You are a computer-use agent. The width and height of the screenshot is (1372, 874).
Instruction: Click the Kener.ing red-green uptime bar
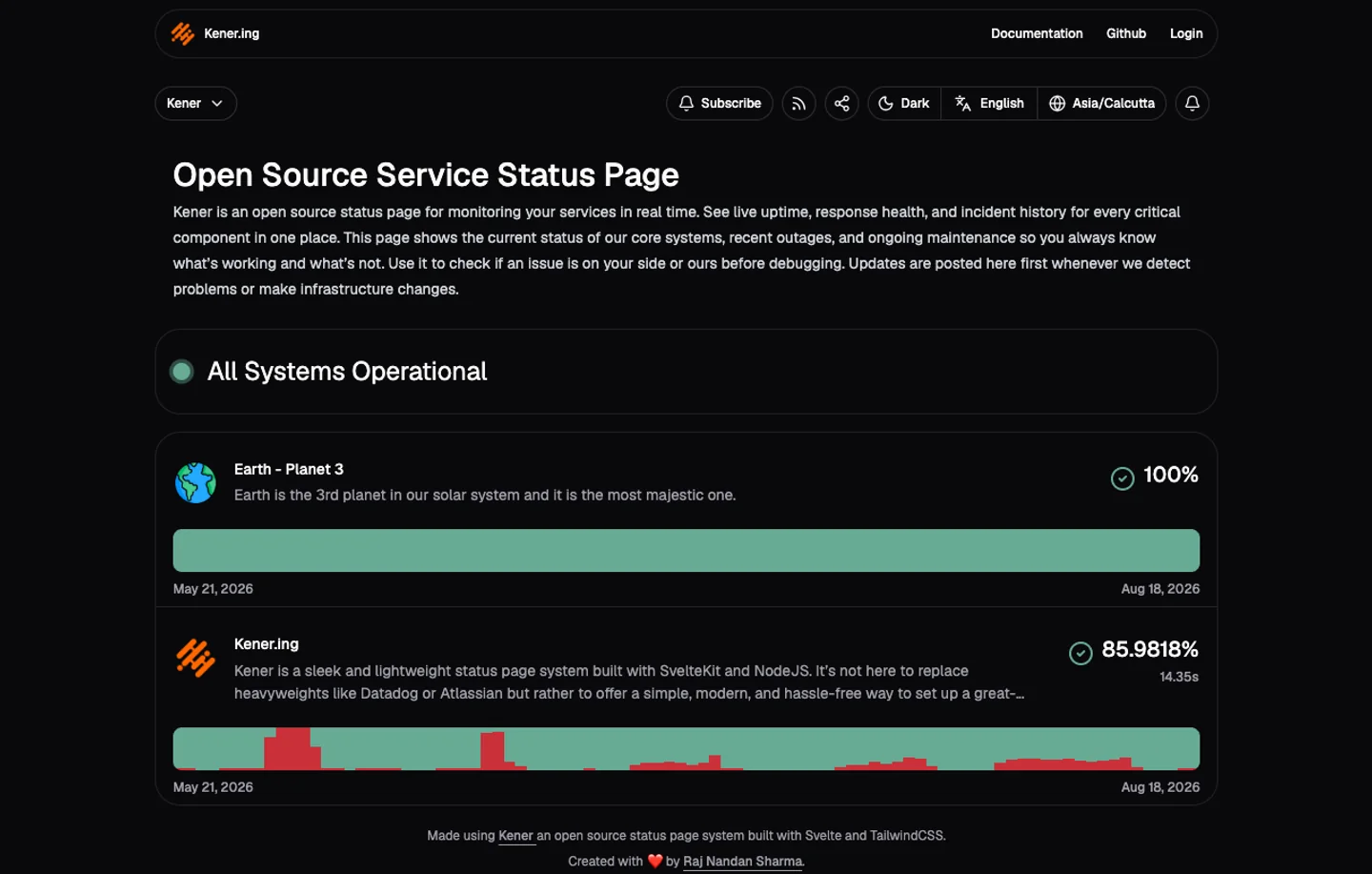click(686, 749)
